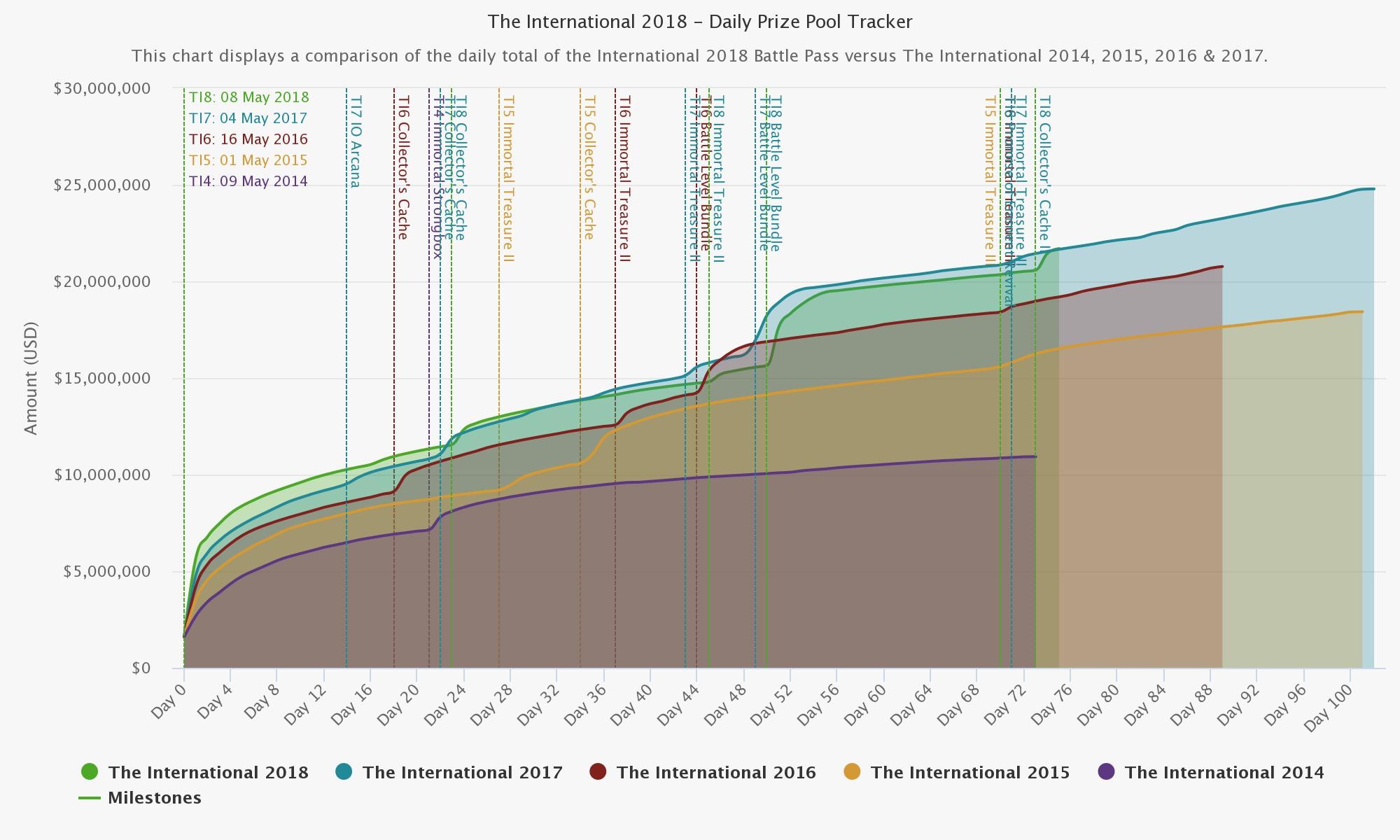The width and height of the screenshot is (1400, 840).
Task: Click the $10,000,000 y-axis label
Action: pos(101,475)
